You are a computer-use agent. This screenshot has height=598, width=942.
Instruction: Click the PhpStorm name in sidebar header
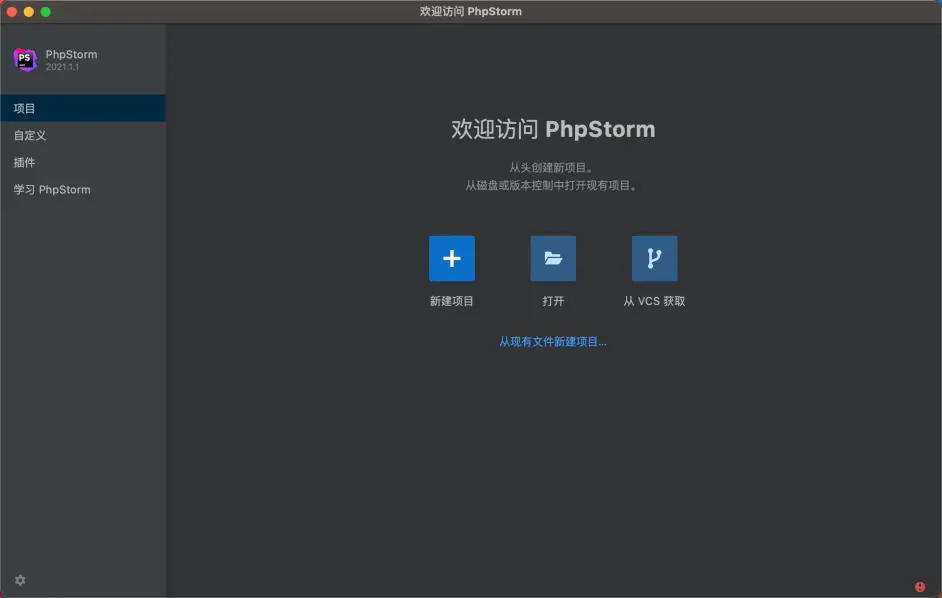[71, 54]
